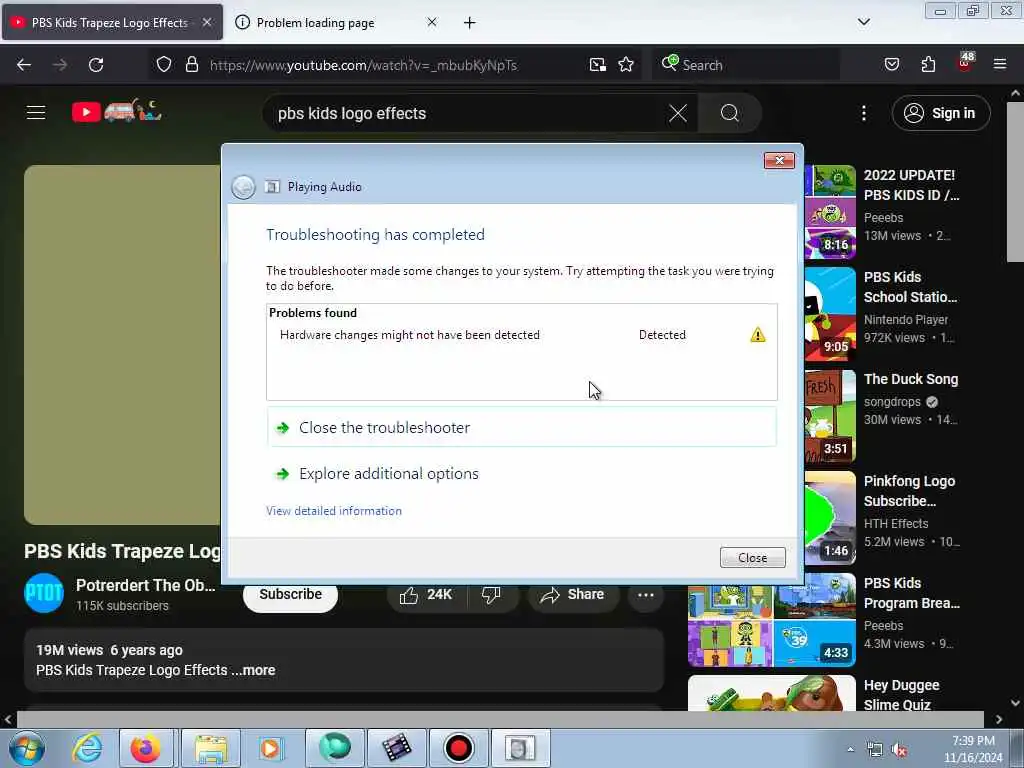1024x768 pixels.
Task: Open the Pocket save icon
Action: tap(891, 65)
